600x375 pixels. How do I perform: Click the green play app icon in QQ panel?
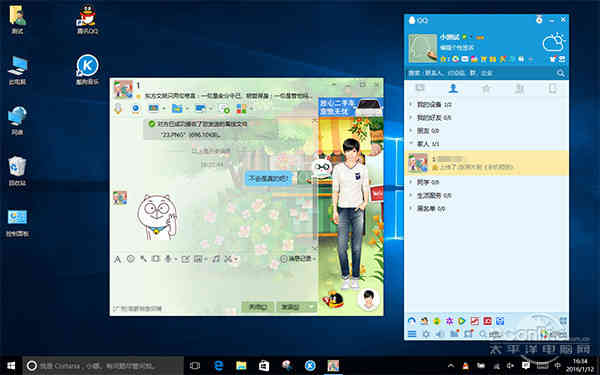pyautogui.click(x=462, y=321)
